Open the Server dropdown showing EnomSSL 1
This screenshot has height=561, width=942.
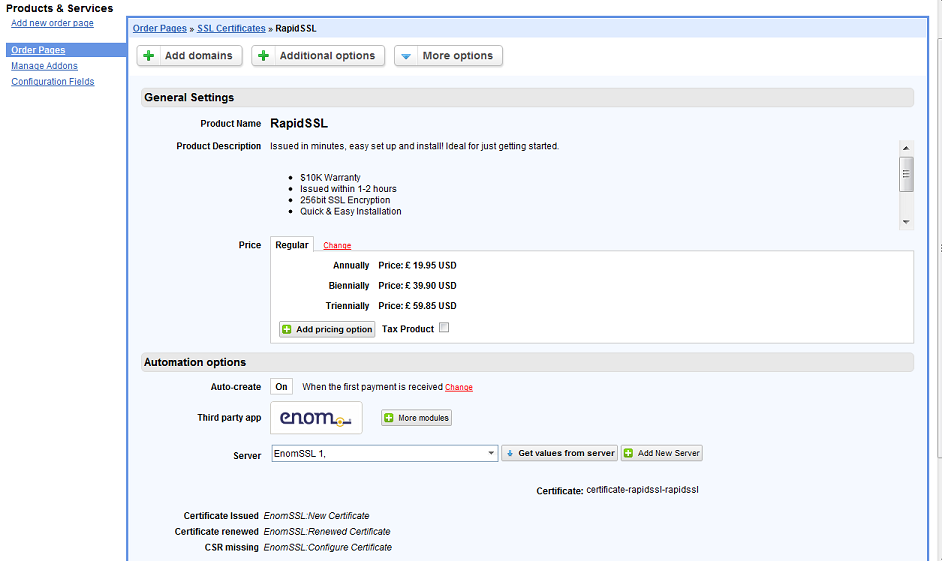coord(384,453)
